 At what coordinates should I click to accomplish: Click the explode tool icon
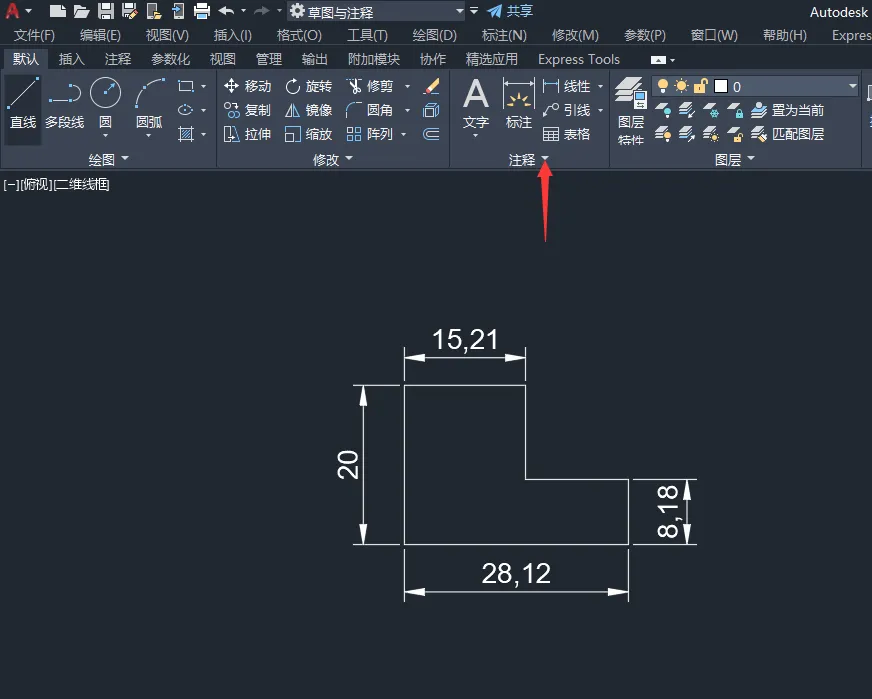click(431, 110)
